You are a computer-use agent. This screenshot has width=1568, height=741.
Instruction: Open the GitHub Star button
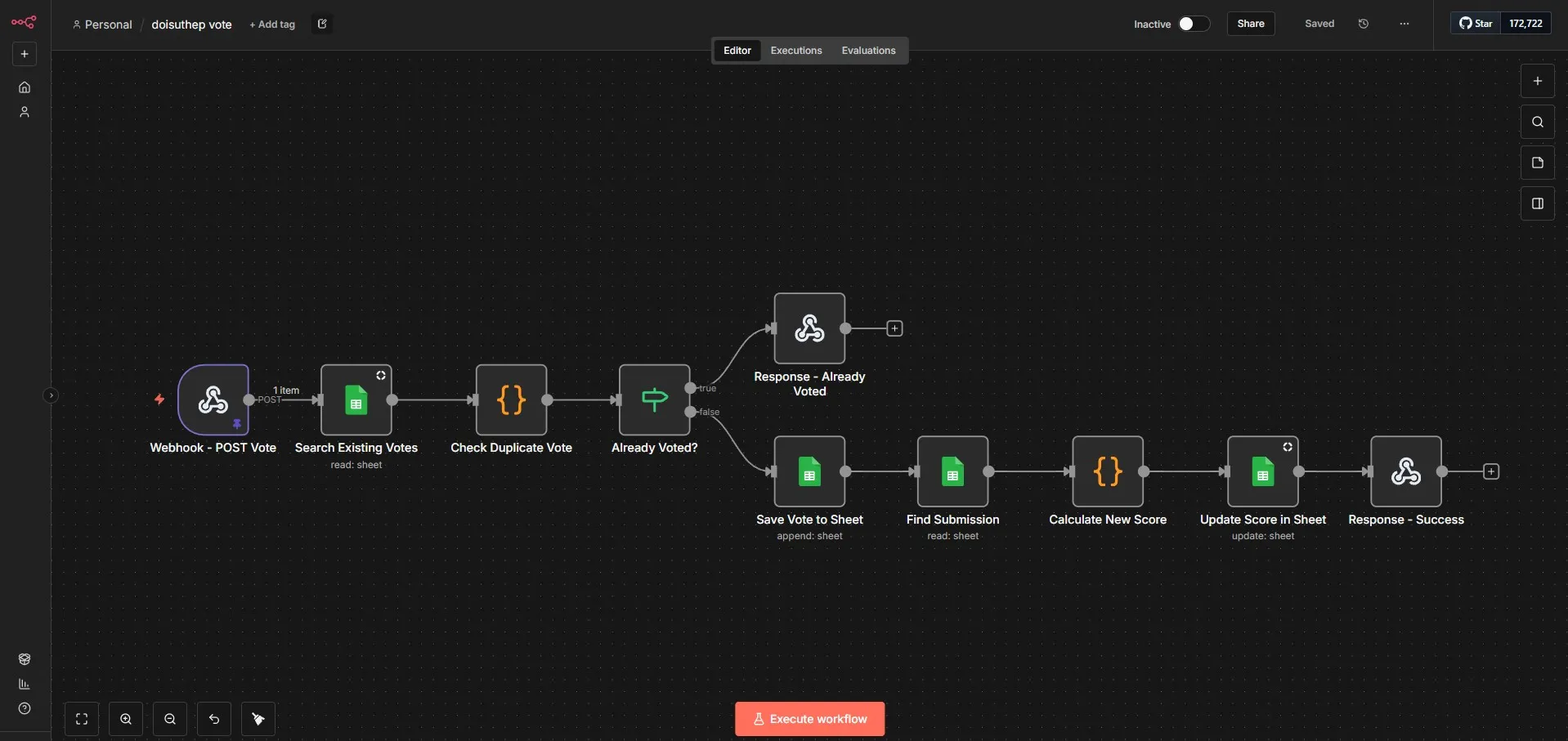click(1476, 24)
